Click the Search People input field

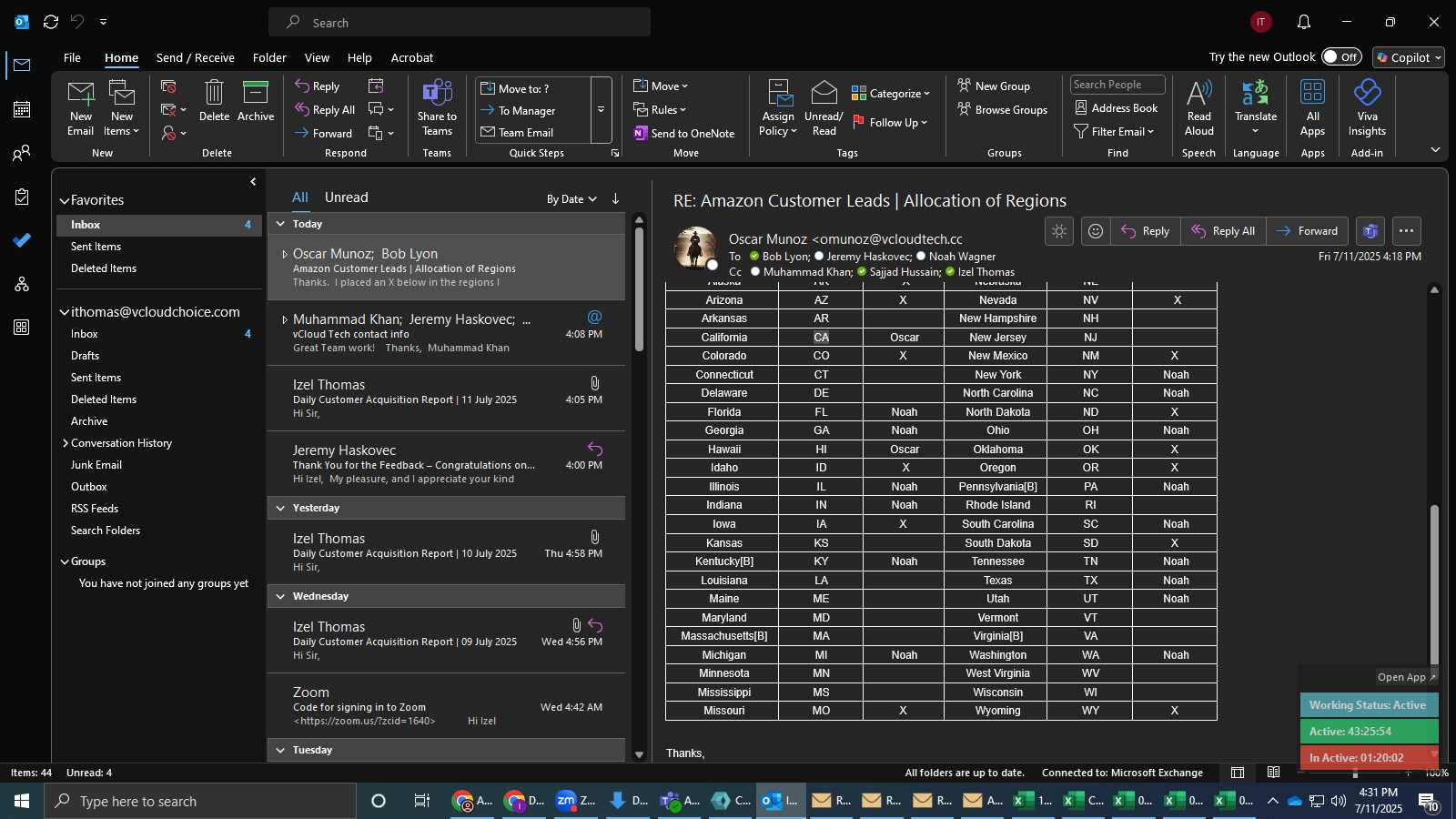1117,85
